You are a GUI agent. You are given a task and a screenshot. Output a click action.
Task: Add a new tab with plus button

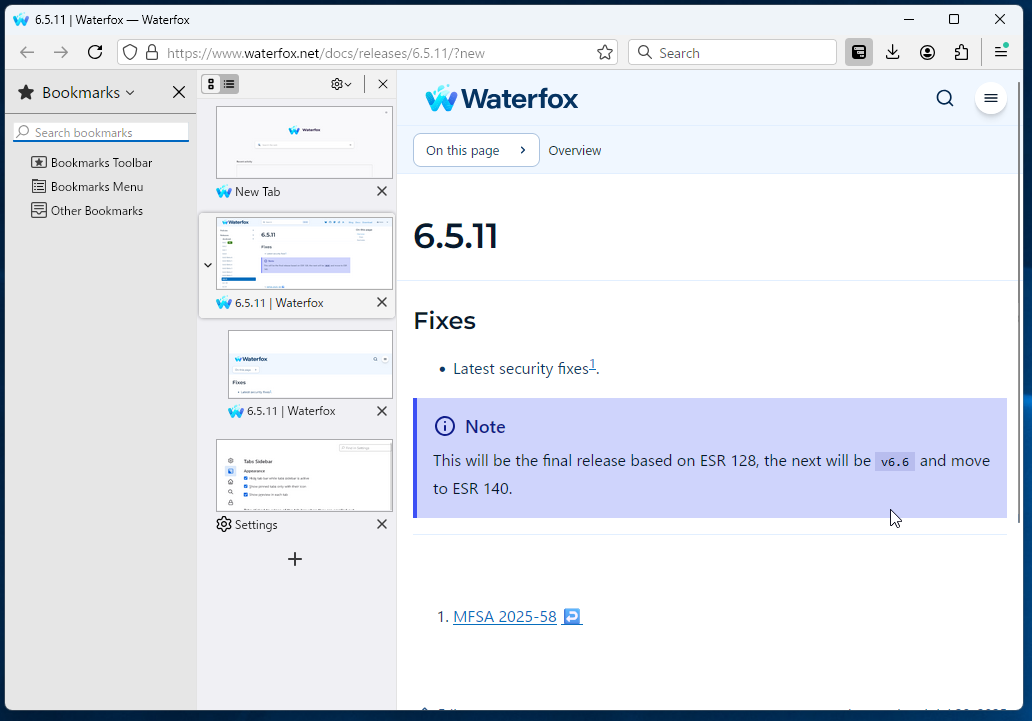[x=295, y=559]
